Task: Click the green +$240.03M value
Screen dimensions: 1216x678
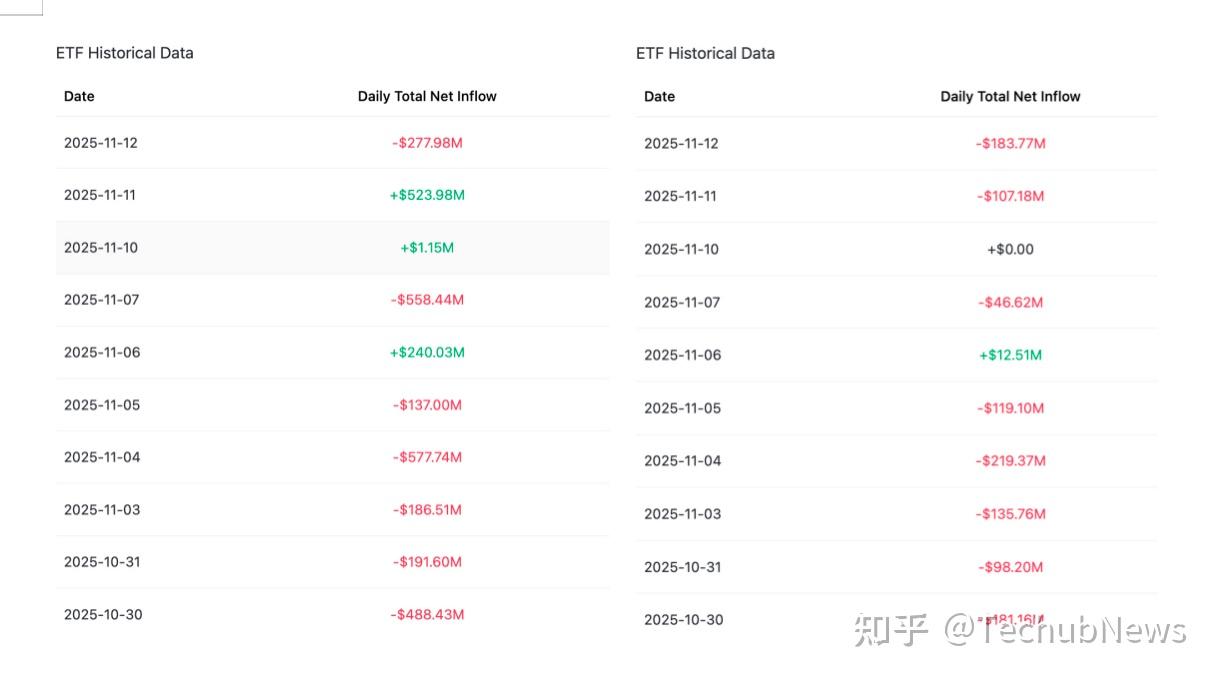Action: (427, 352)
